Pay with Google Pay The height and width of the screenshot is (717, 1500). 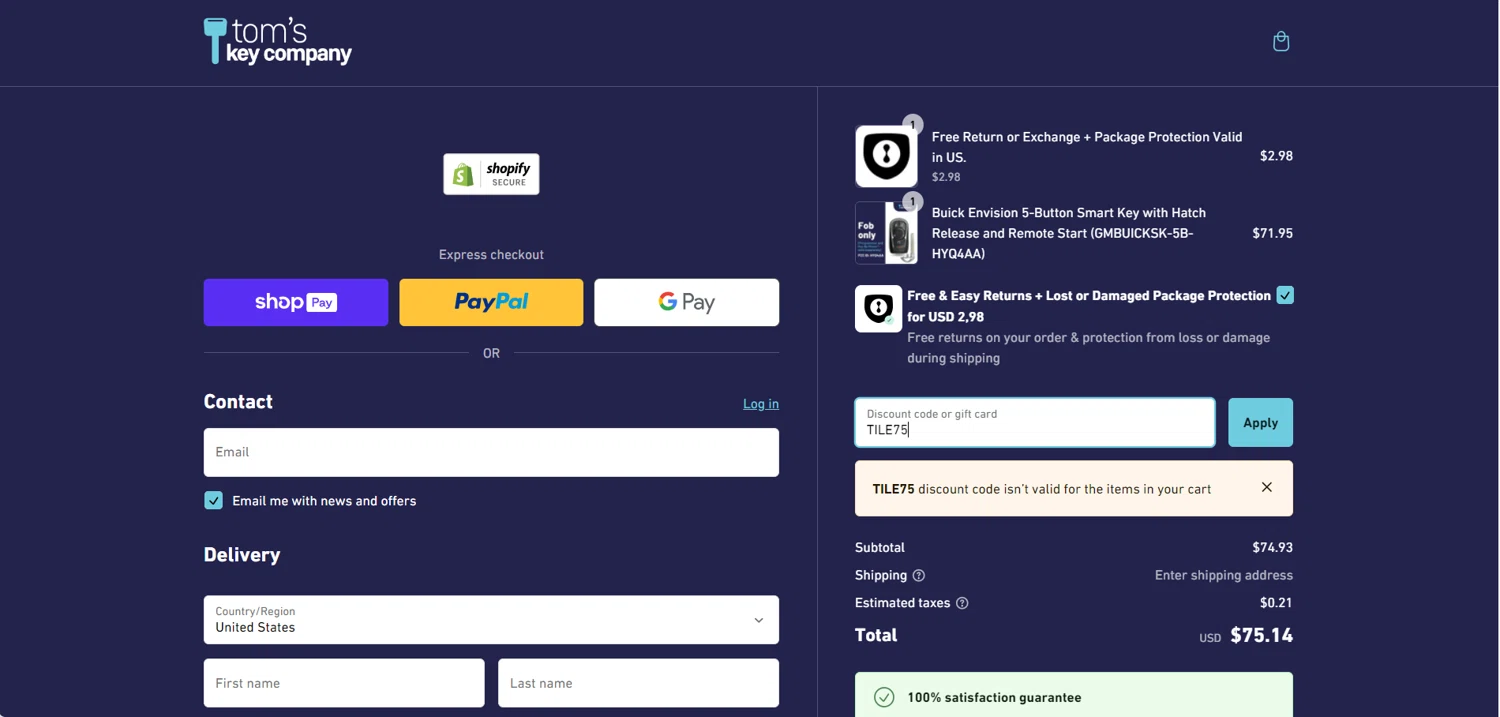pos(687,302)
